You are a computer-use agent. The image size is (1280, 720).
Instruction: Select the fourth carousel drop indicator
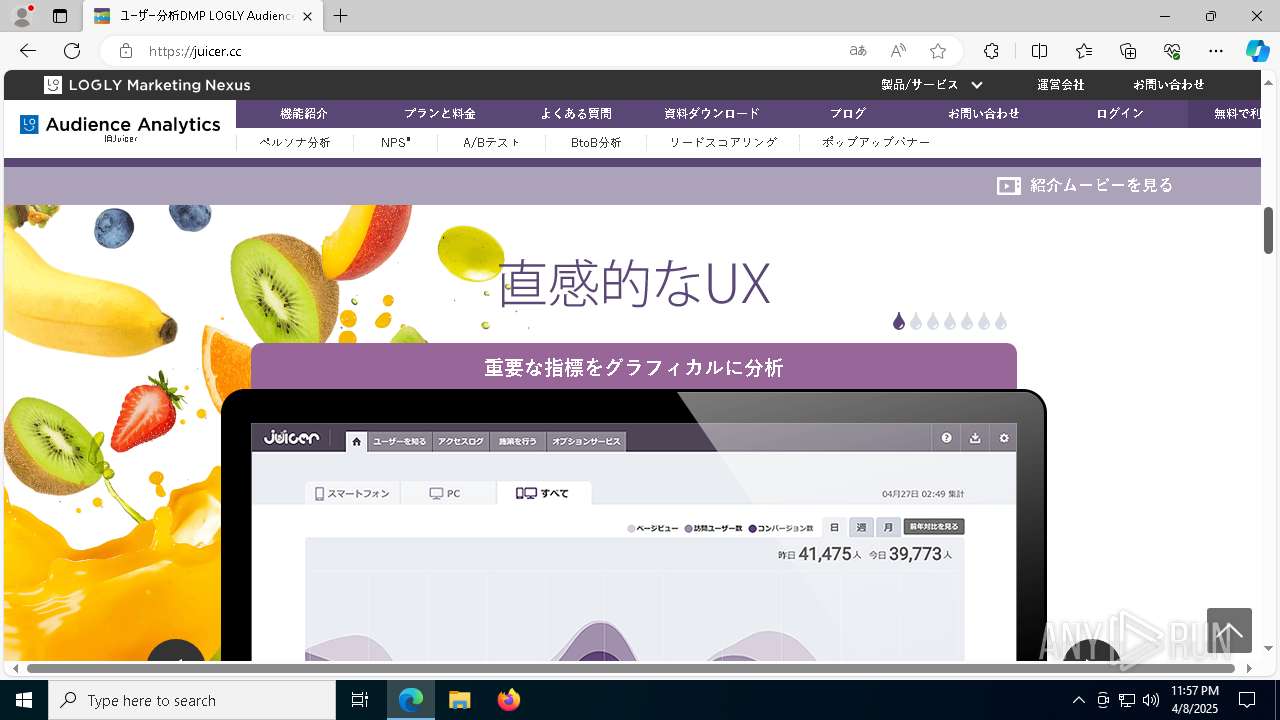tap(950, 321)
